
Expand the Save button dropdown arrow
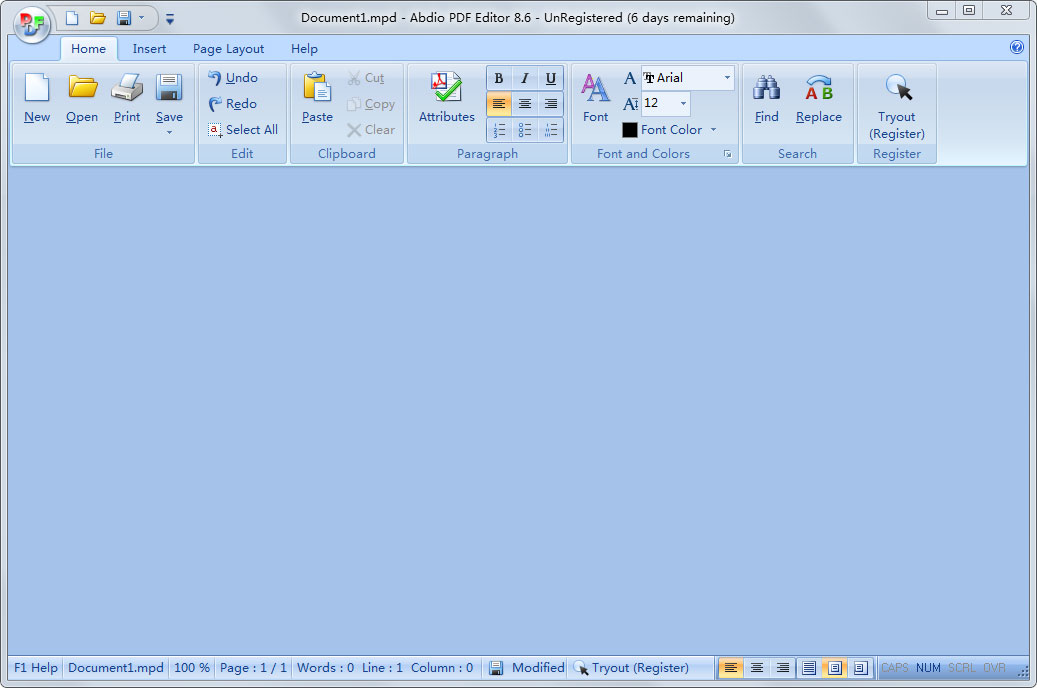[169, 132]
